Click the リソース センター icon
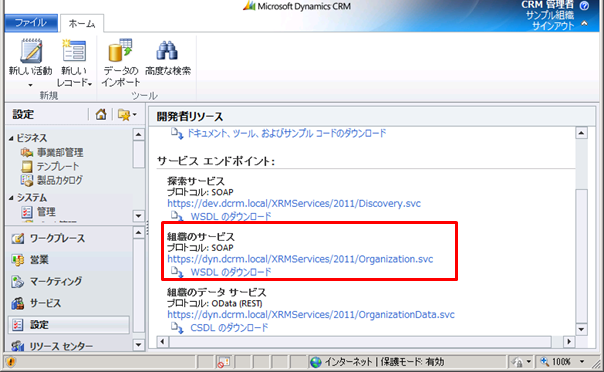The image size is (604, 372). pyautogui.click(x=18, y=346)
